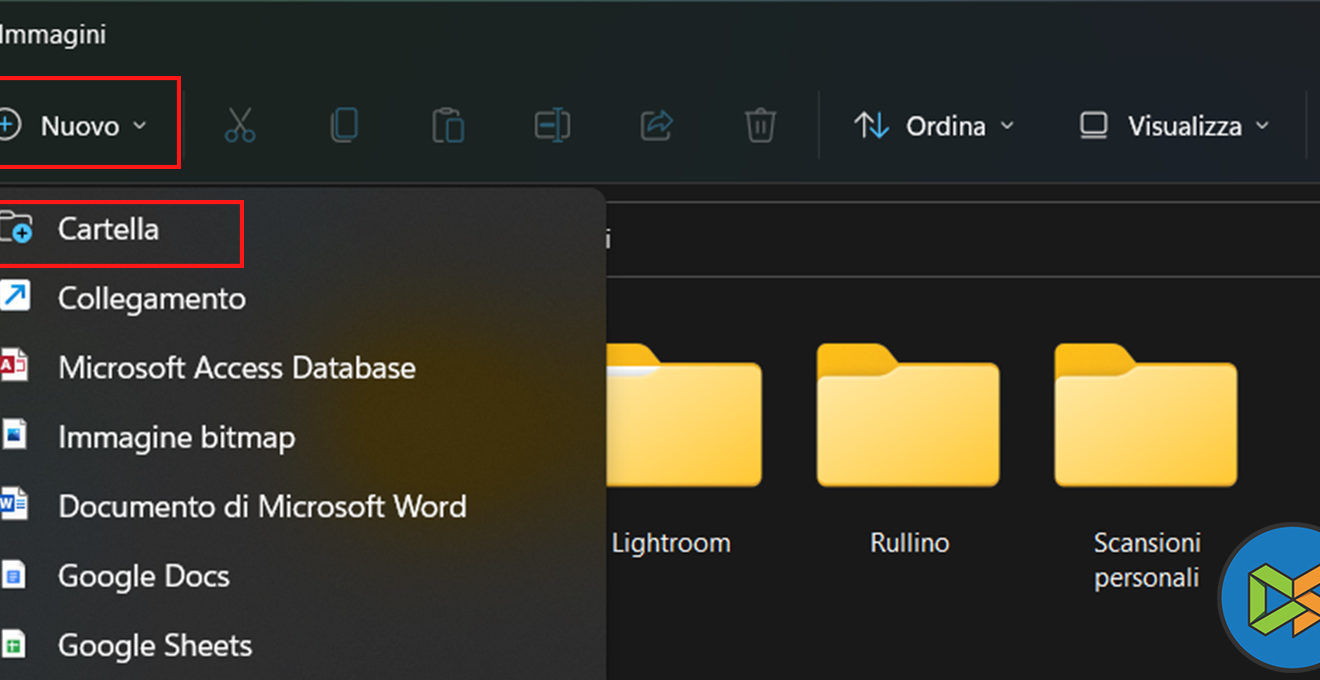Select Microsoft Access Database option
The width and height of the screenshot is (1320, 680).
236,368
